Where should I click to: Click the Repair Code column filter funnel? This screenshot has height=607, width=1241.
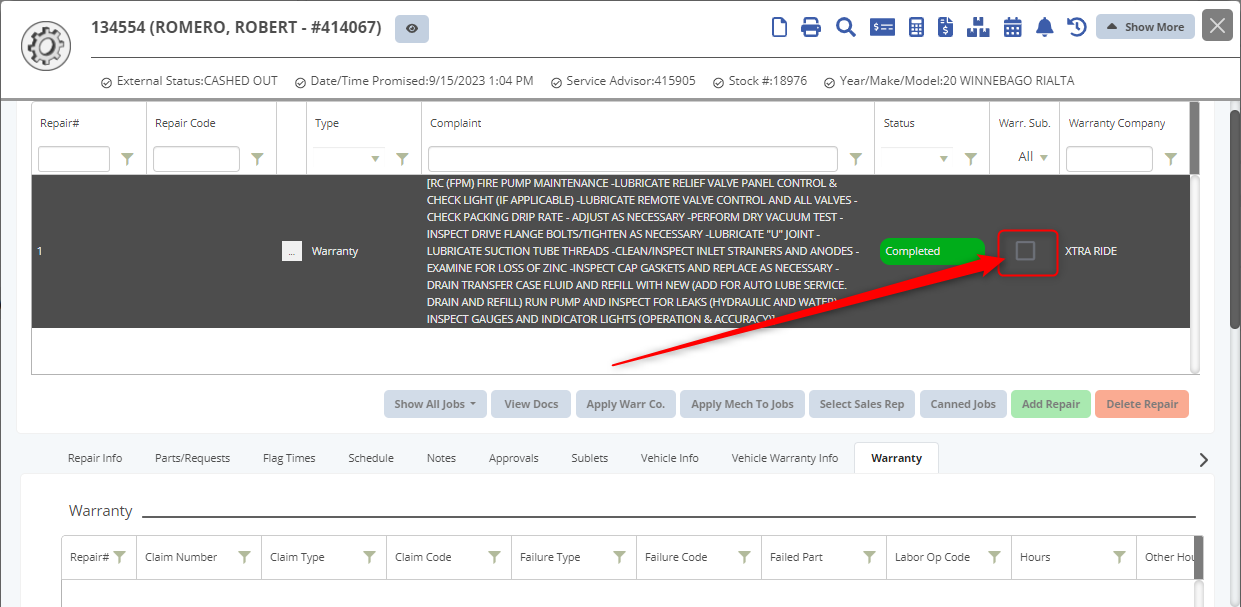pos(257,158)
